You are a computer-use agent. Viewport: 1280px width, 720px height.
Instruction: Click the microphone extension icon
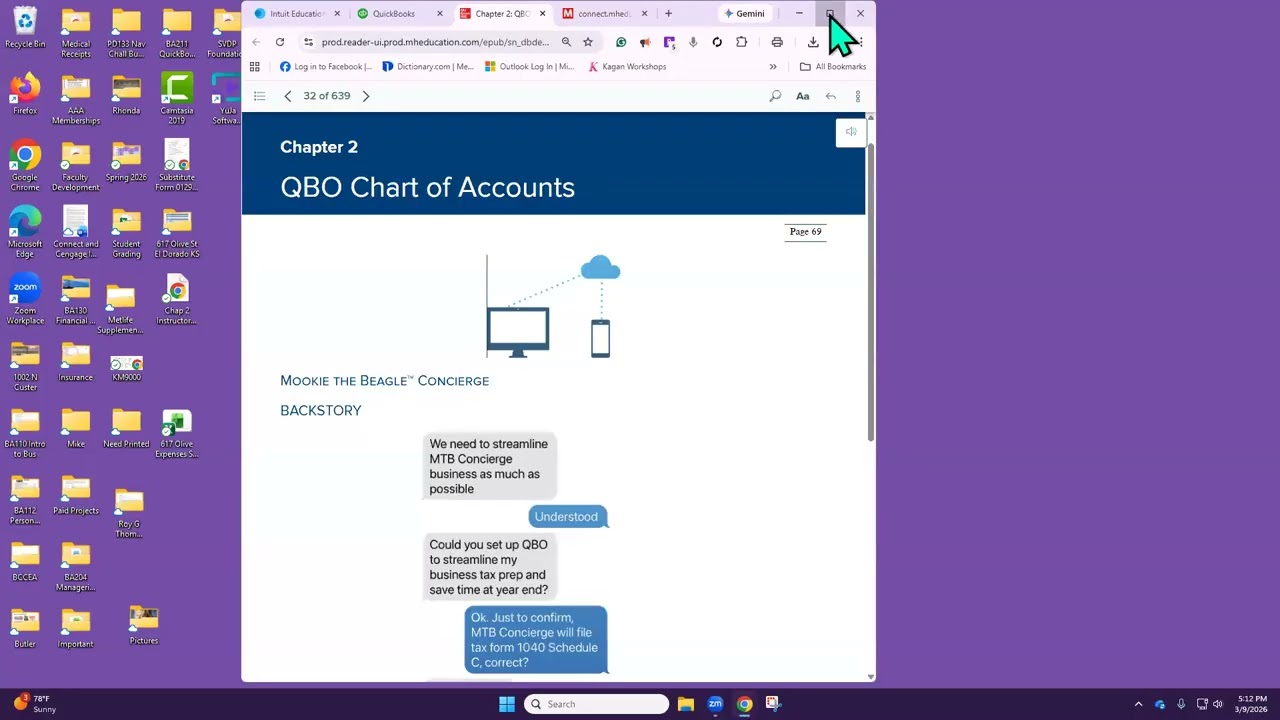click(693, 42)
